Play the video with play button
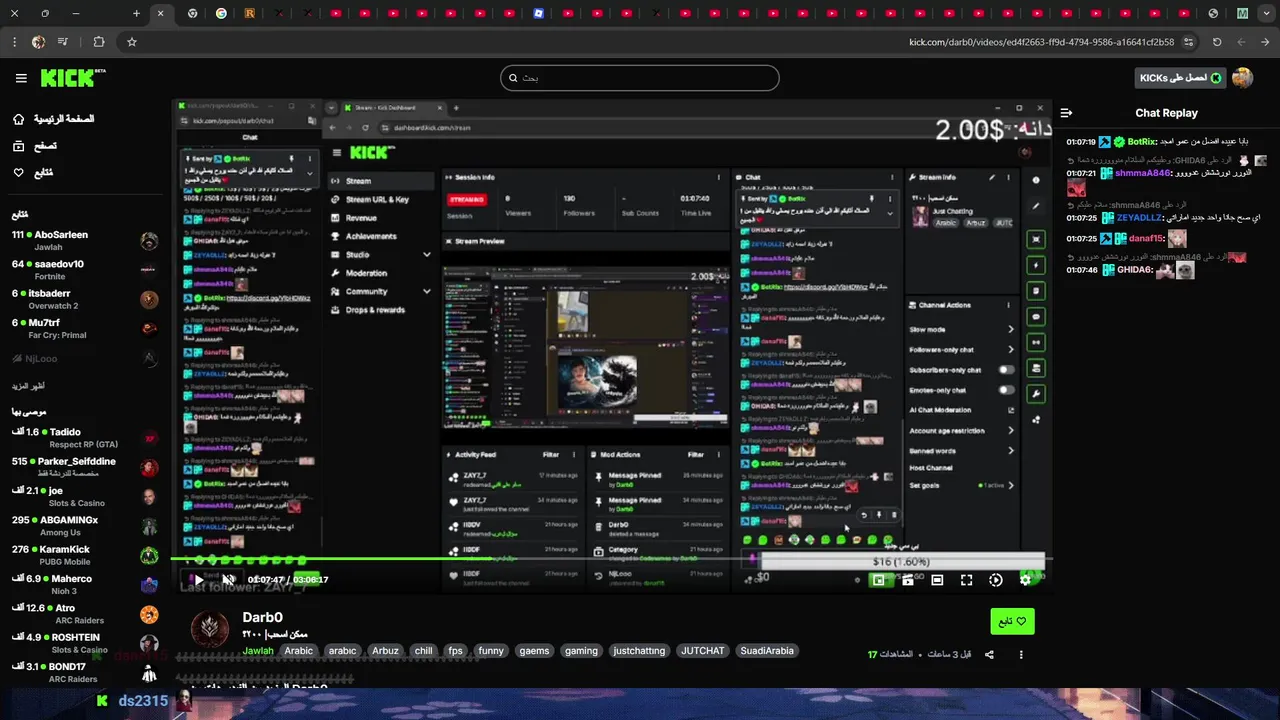Viewport: 1280px width, 720px height. pos(198,580)
